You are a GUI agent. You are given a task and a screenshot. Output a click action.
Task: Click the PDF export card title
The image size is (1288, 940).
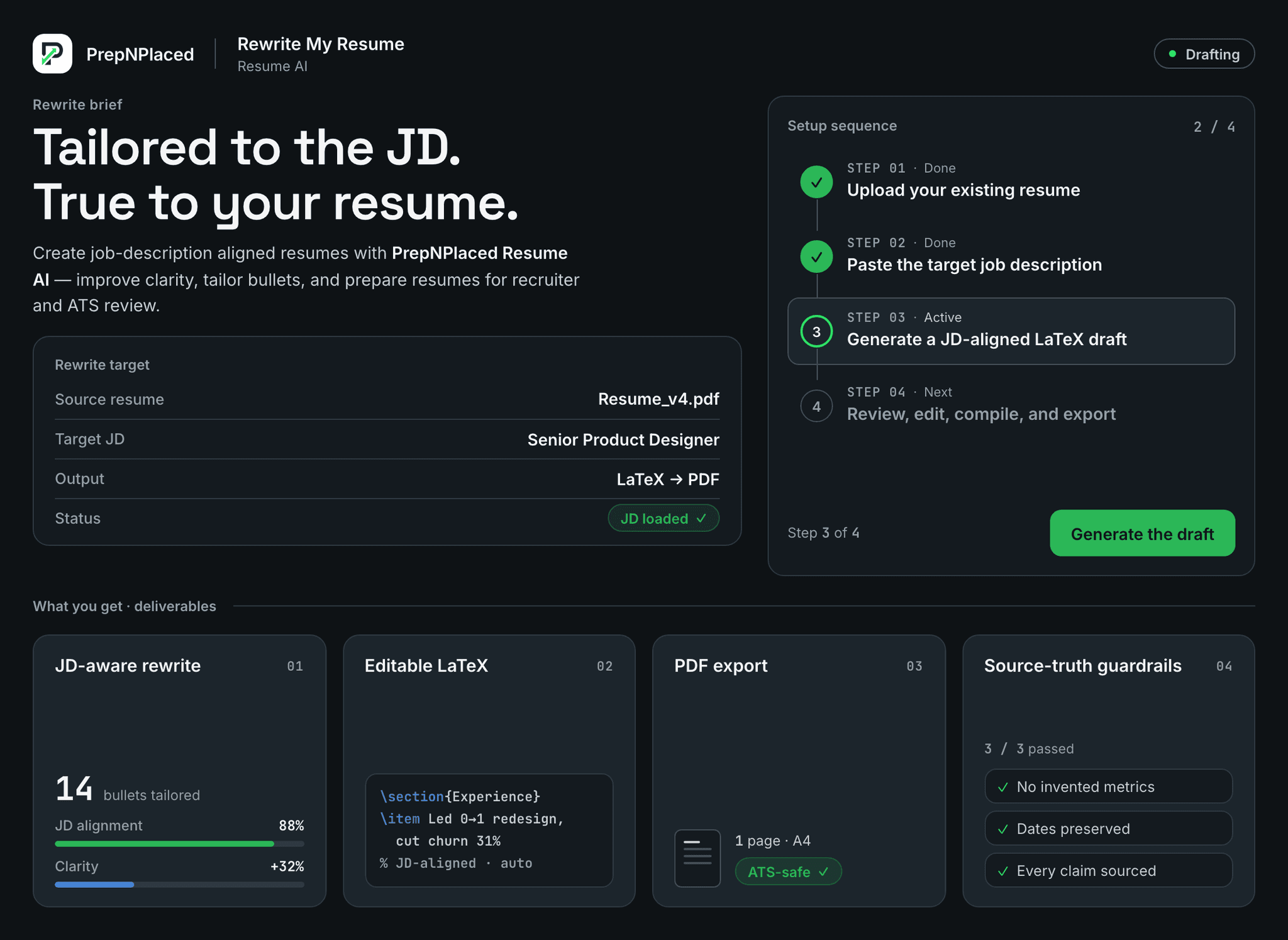721,666
